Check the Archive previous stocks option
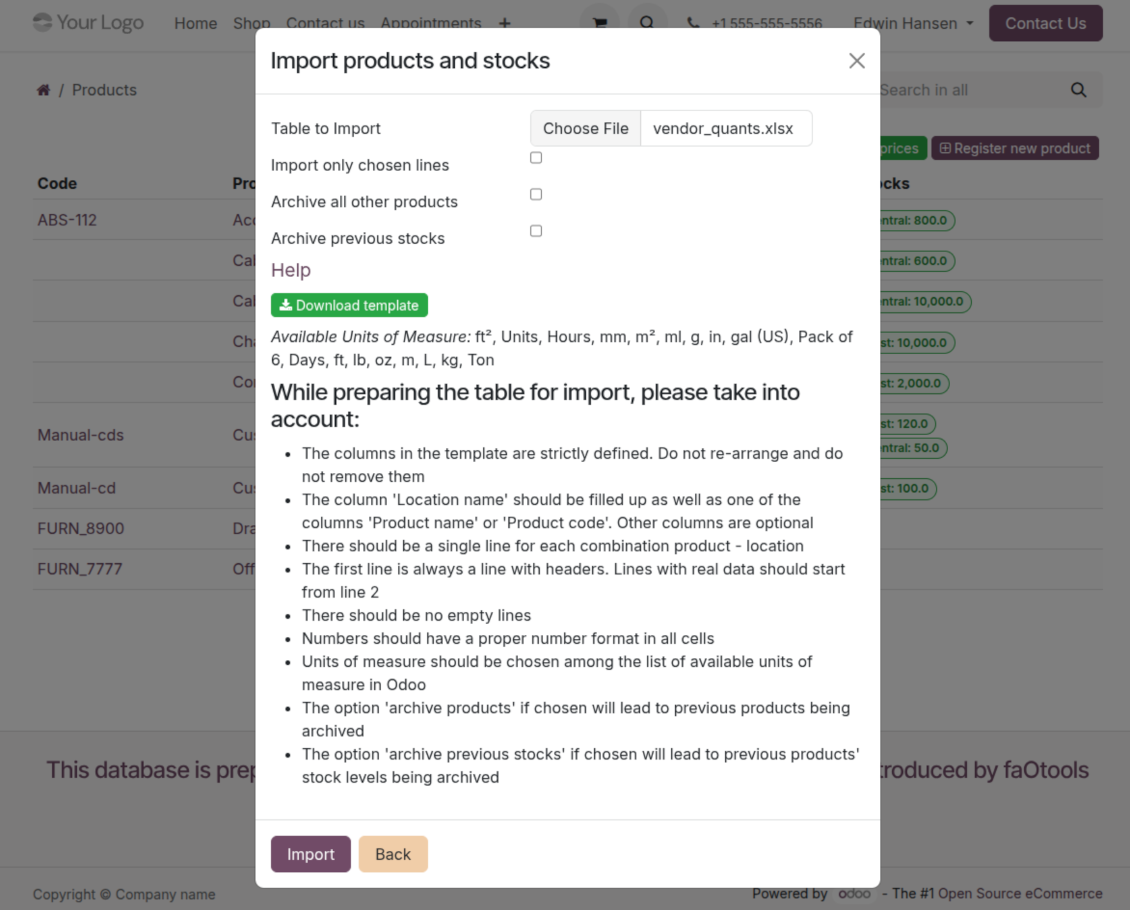1130x910 pixels. (536, 231)
